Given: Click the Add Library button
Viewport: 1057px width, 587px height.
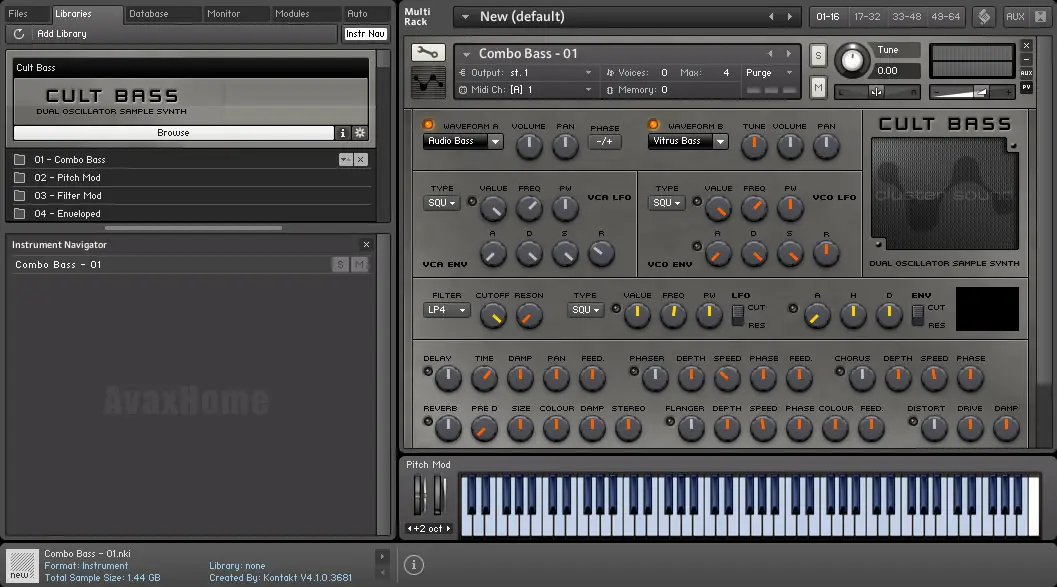Looking at the screenshot, I should (62, 34).
